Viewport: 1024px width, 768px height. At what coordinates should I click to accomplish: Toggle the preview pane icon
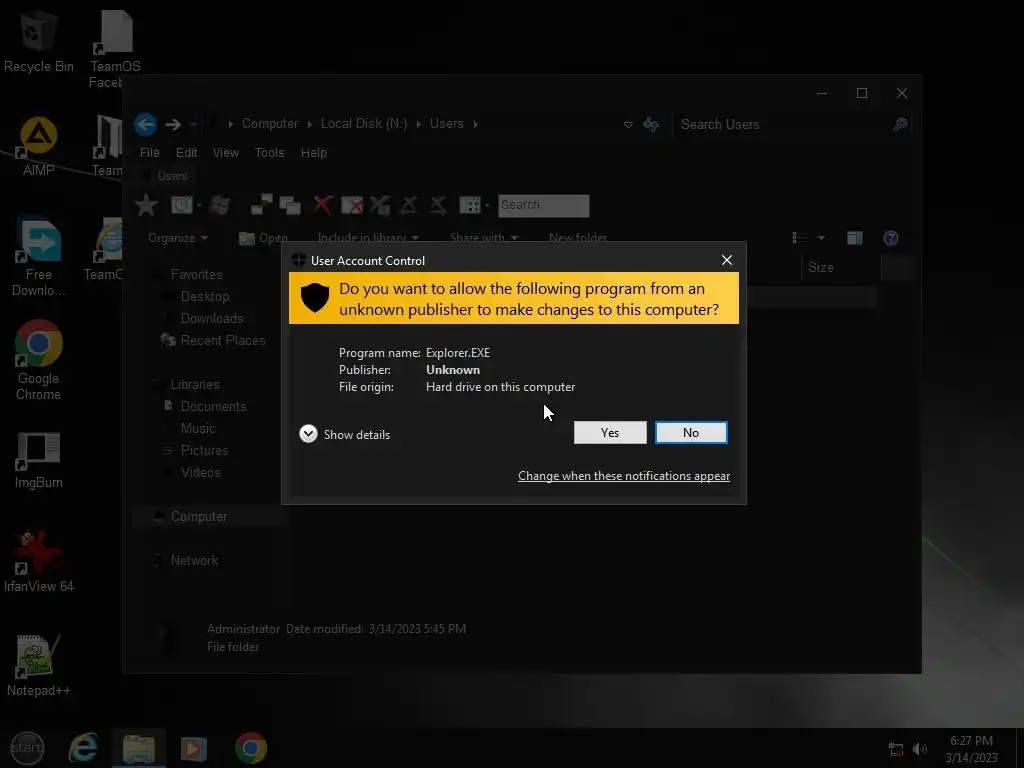(855, 238)
